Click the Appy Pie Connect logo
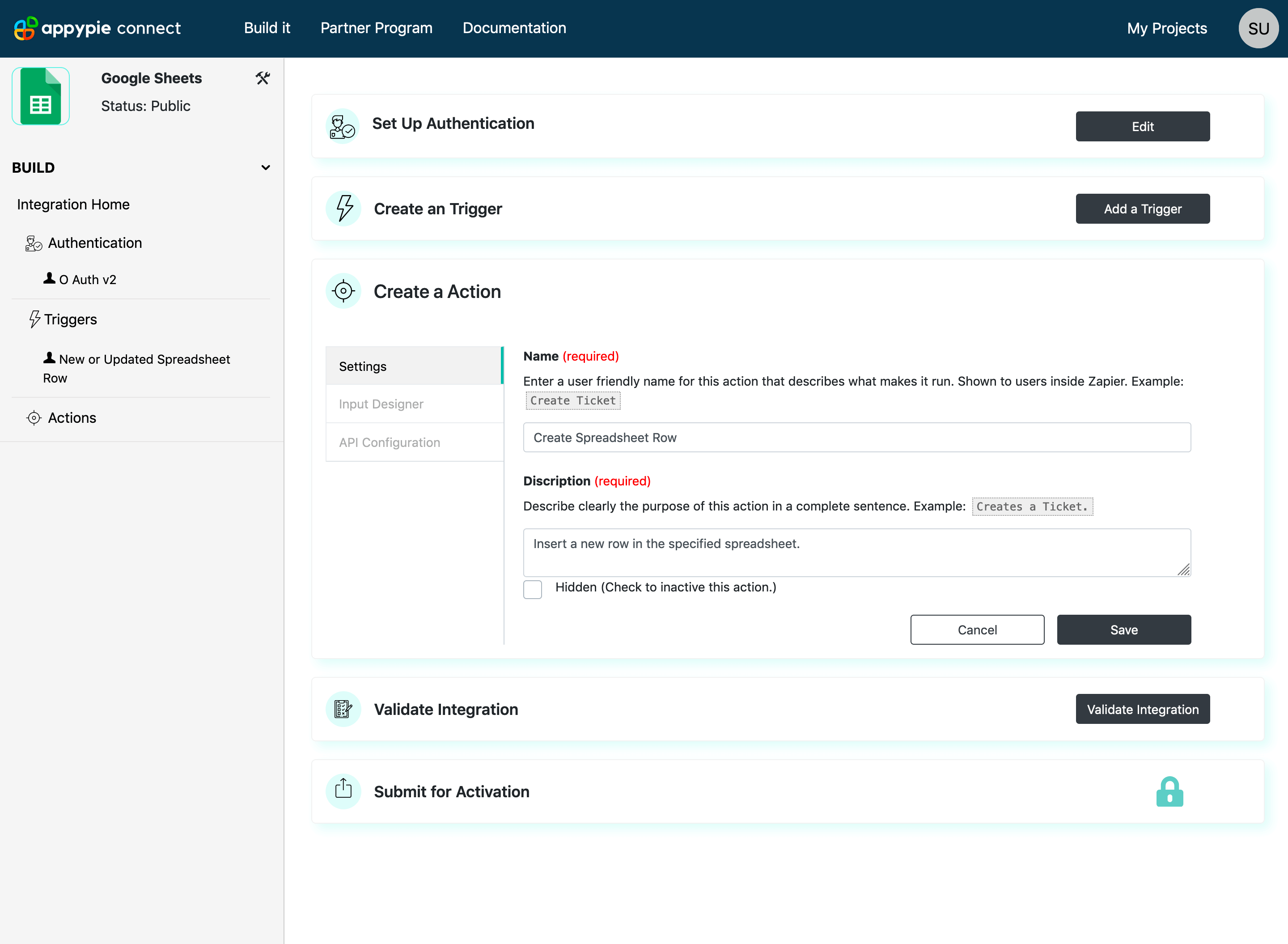Screen dimensions: 1288x944 [97, 28]
